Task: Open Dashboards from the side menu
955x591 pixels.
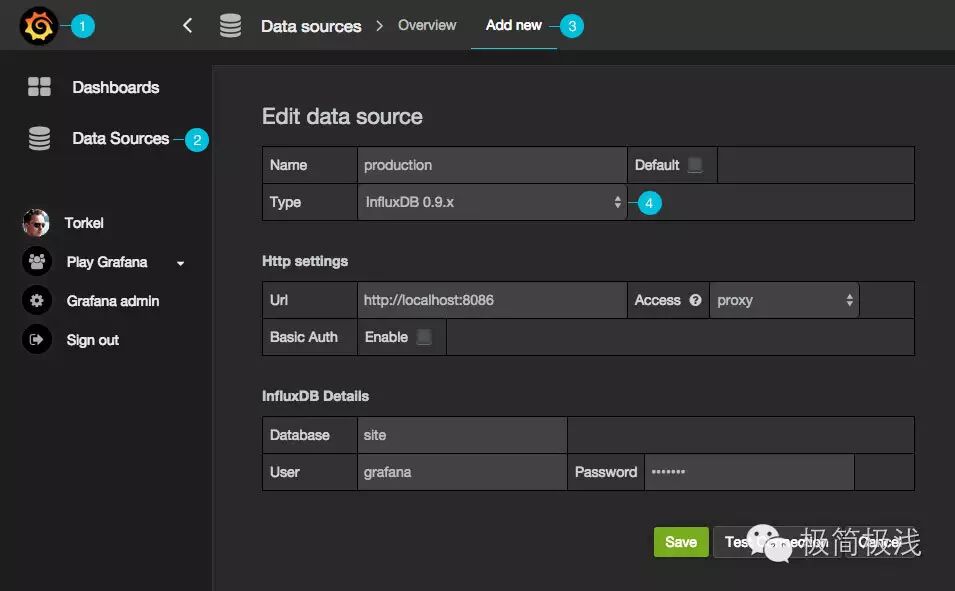Action: pos(115,87)
